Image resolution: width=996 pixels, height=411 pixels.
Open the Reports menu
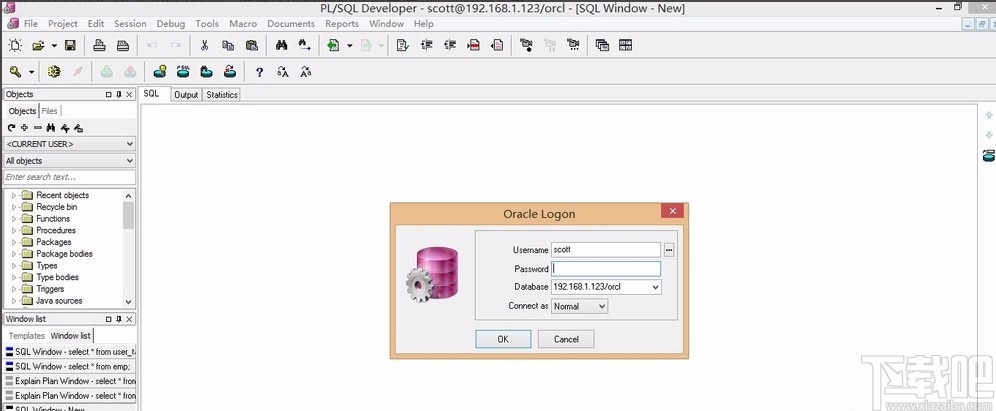click(342, 24)
